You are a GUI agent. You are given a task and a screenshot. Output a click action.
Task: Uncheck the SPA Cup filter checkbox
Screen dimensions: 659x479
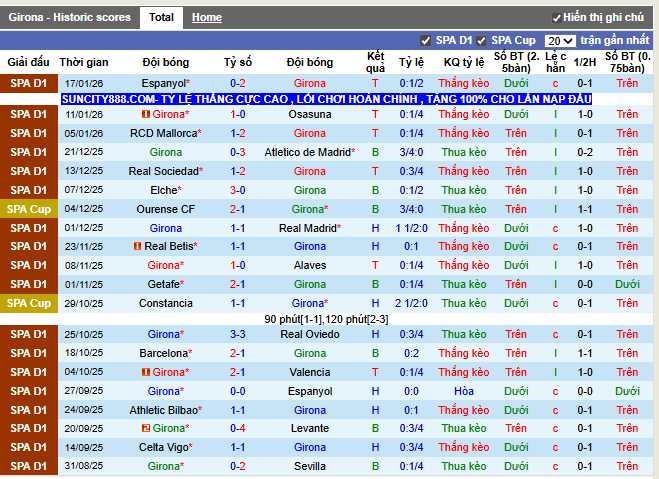click(x=481, y=41)
